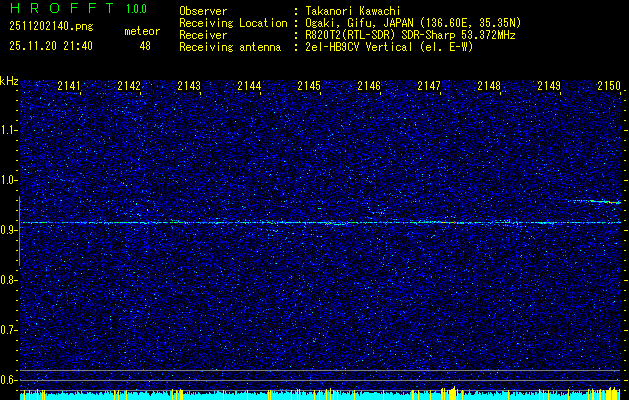Click frequency axis label 0.8
The image size is (629, 400).
8,280
